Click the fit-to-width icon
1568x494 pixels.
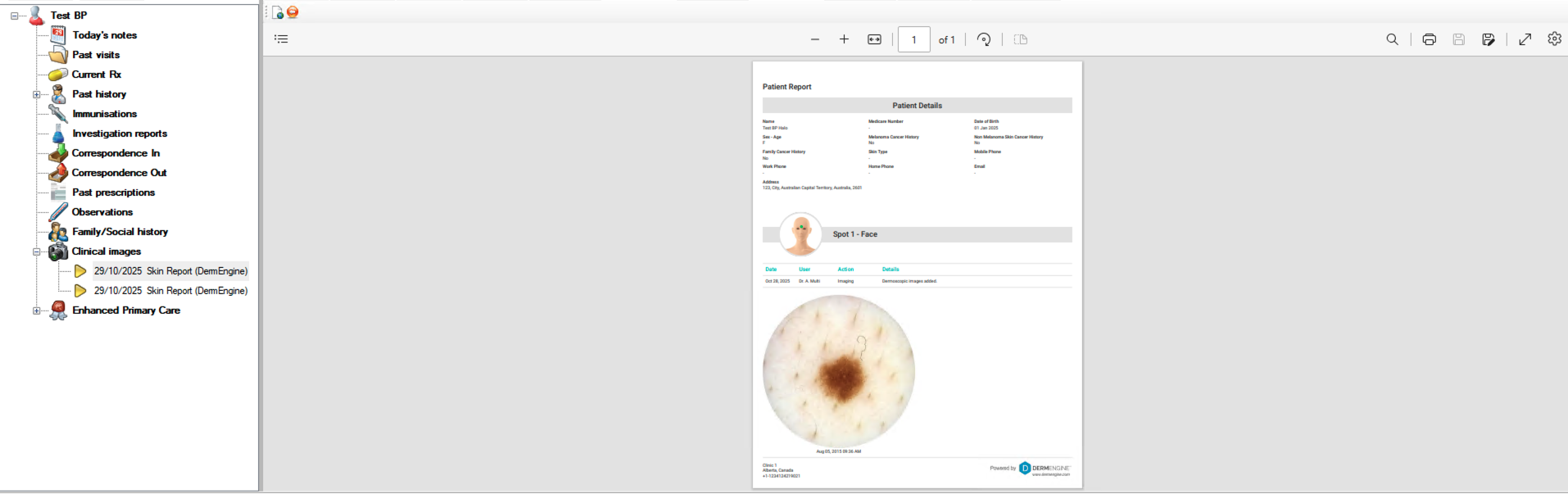[874, 39]
